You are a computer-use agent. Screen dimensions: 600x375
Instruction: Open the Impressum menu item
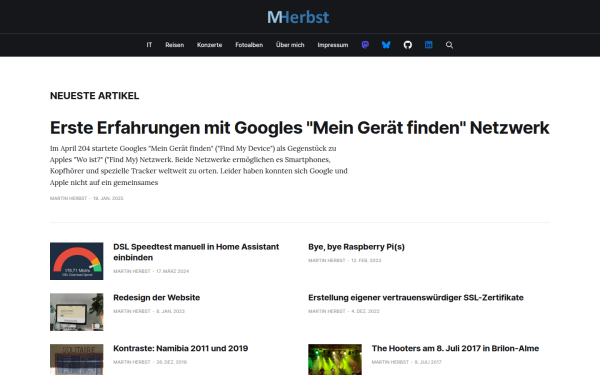click(333, 45)
